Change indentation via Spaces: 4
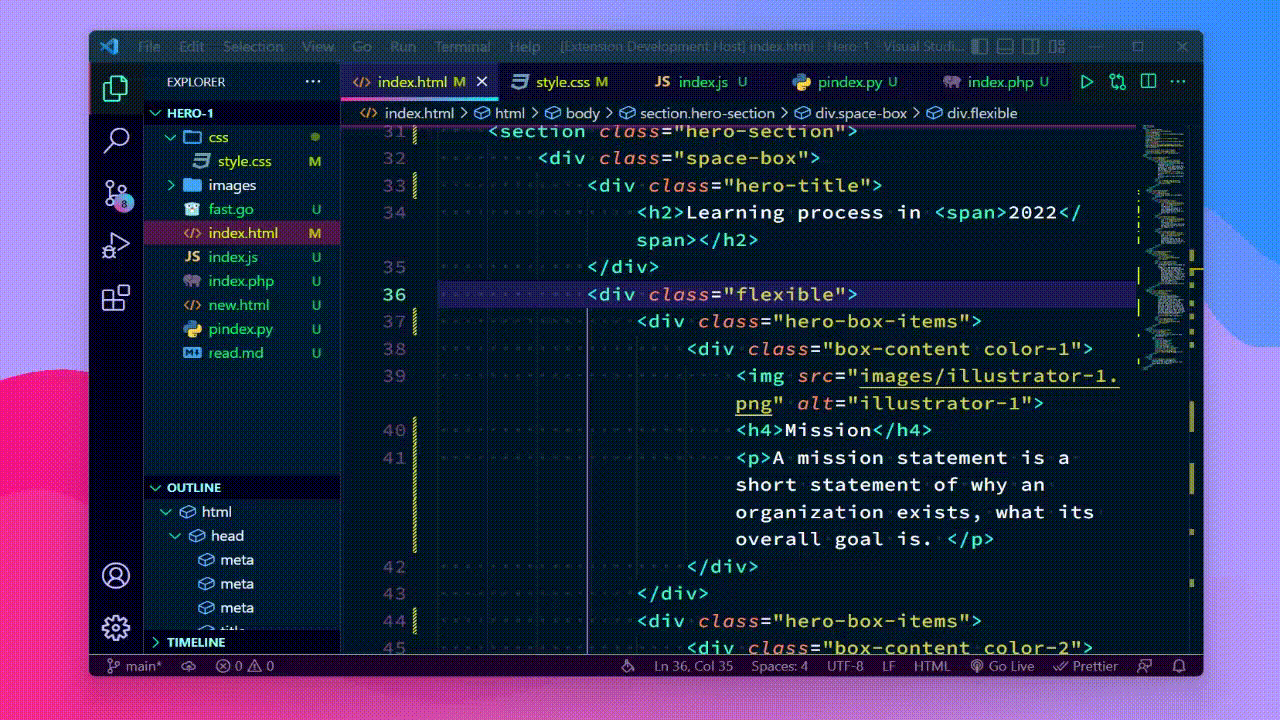The height and width of the screenshot is (720, 1280). click(780, 666)
